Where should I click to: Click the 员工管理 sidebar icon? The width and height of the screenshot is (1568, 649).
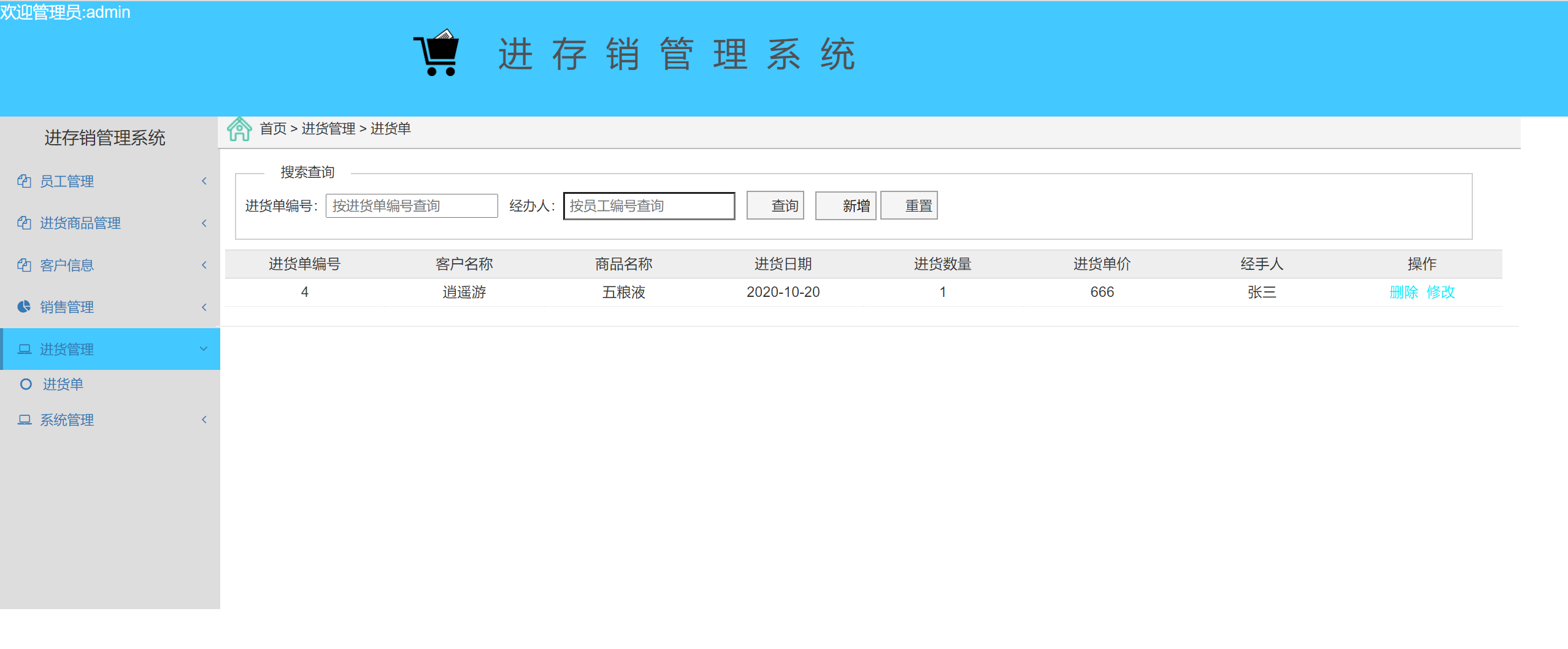[24, 181]
